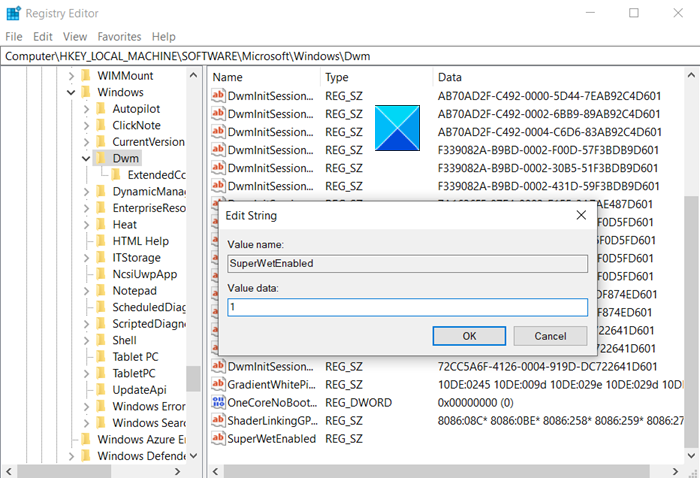700x478 pixels.
Task: Click the Value name field
Action: (408, 264)
